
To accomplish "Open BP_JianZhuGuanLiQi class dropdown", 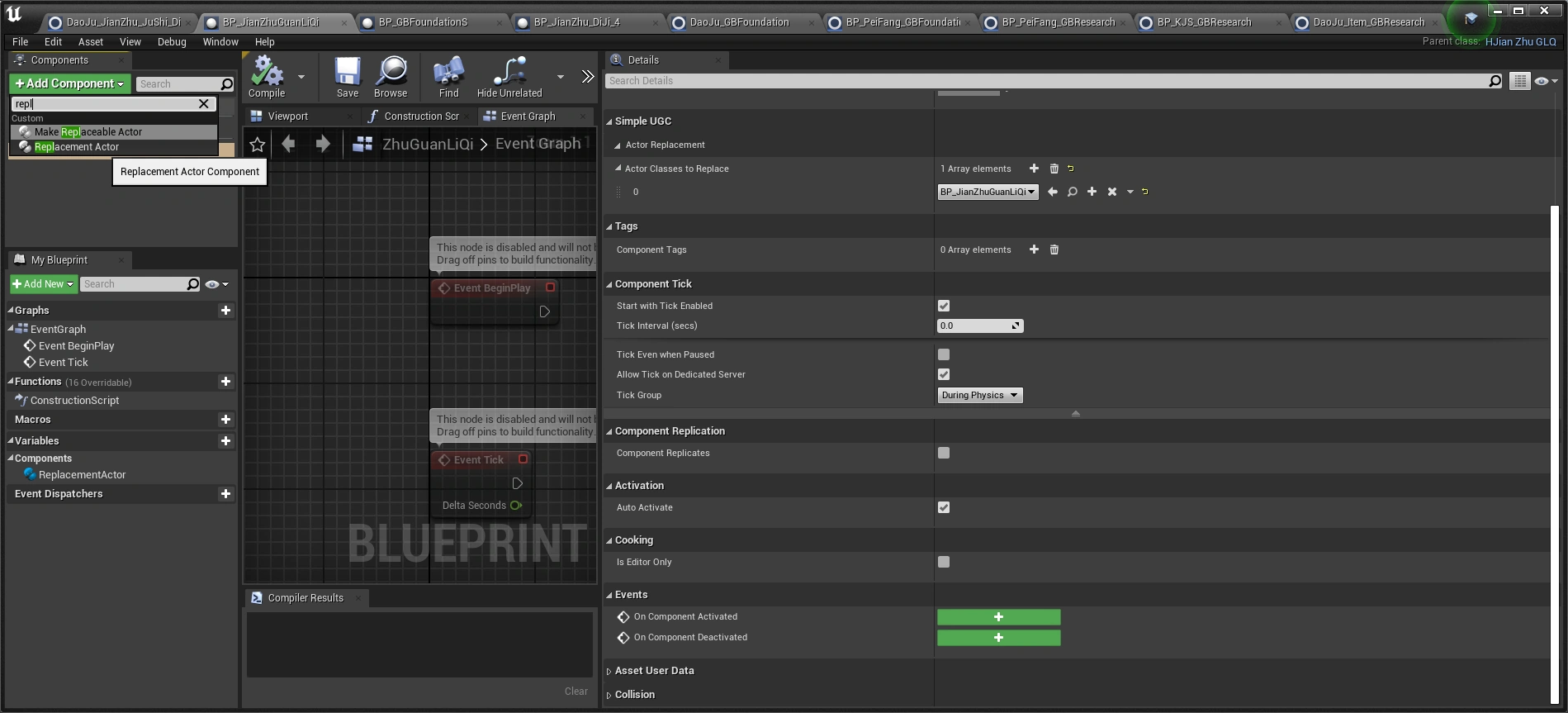I will click(x=988, y=192).
